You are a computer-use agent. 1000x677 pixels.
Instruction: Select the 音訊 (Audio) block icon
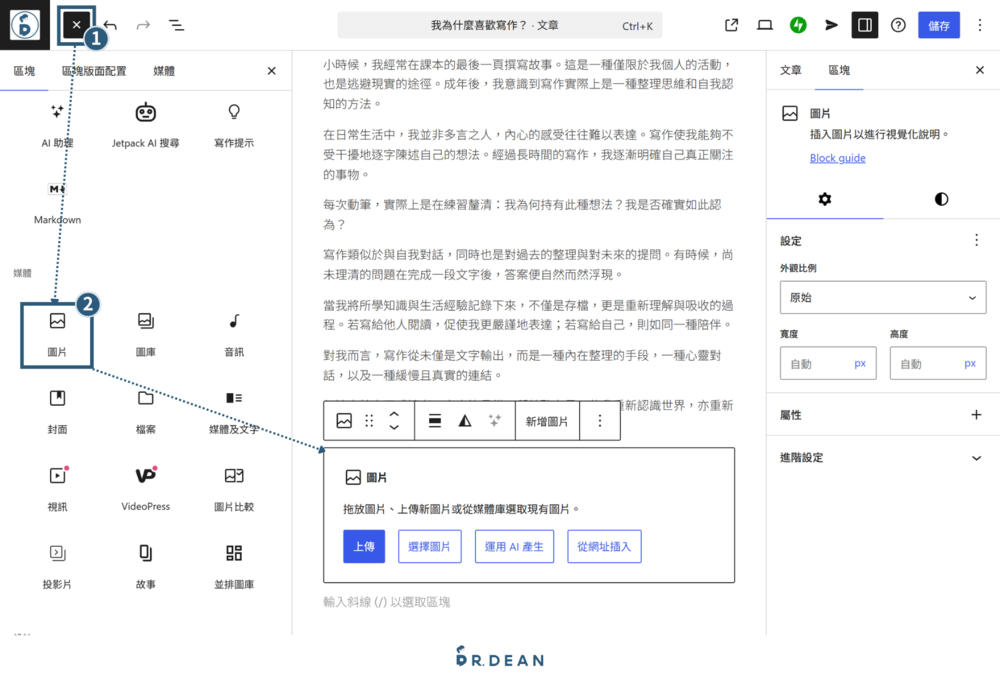(232, 331)
